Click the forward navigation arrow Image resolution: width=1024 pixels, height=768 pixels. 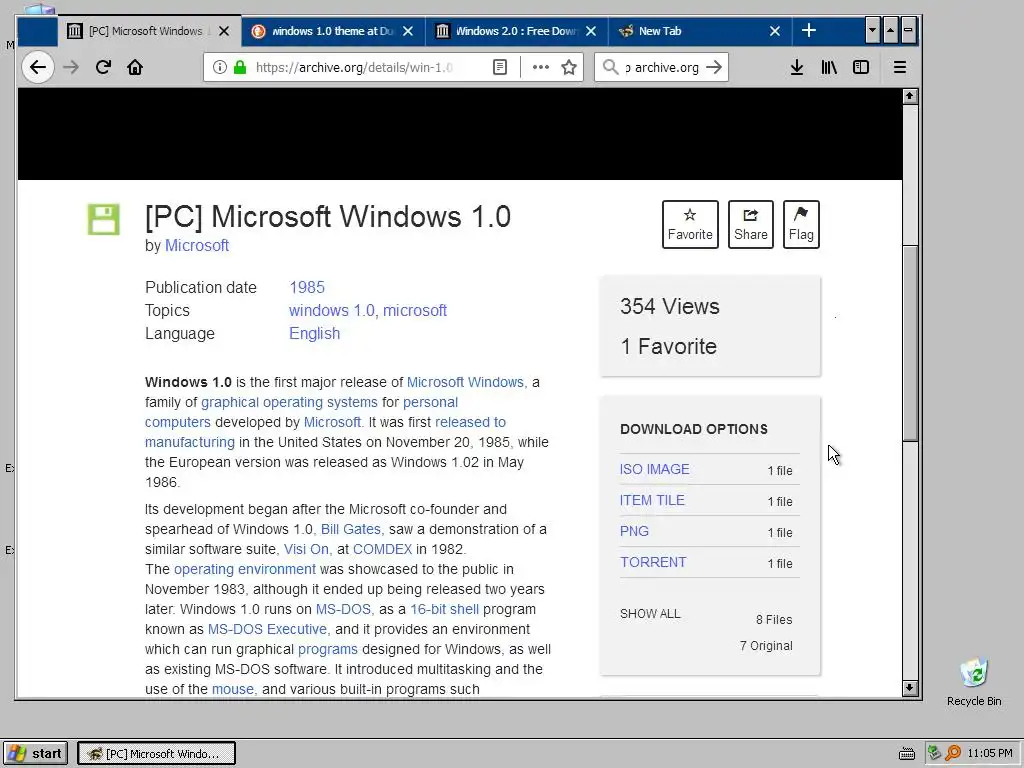coord(71,67)
